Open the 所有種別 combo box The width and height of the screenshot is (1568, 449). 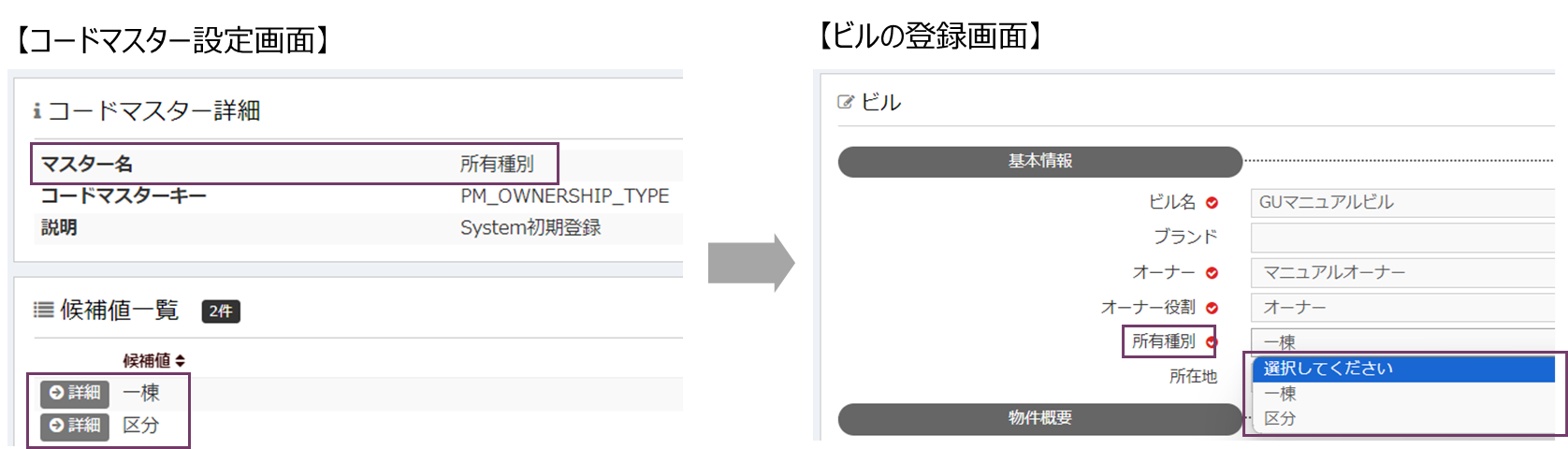point(1401,340)
